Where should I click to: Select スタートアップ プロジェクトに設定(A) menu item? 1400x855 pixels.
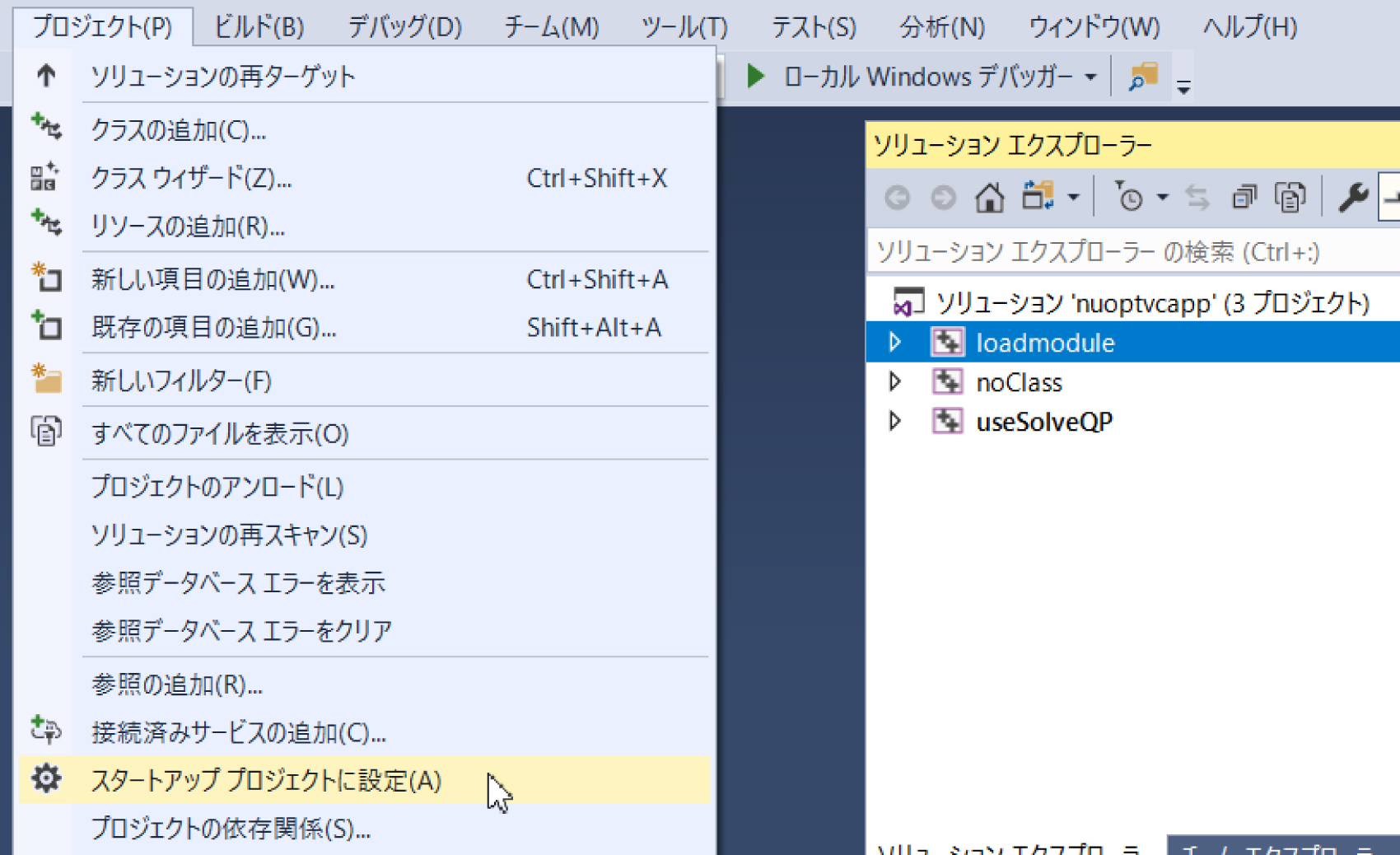click(266, 780)
